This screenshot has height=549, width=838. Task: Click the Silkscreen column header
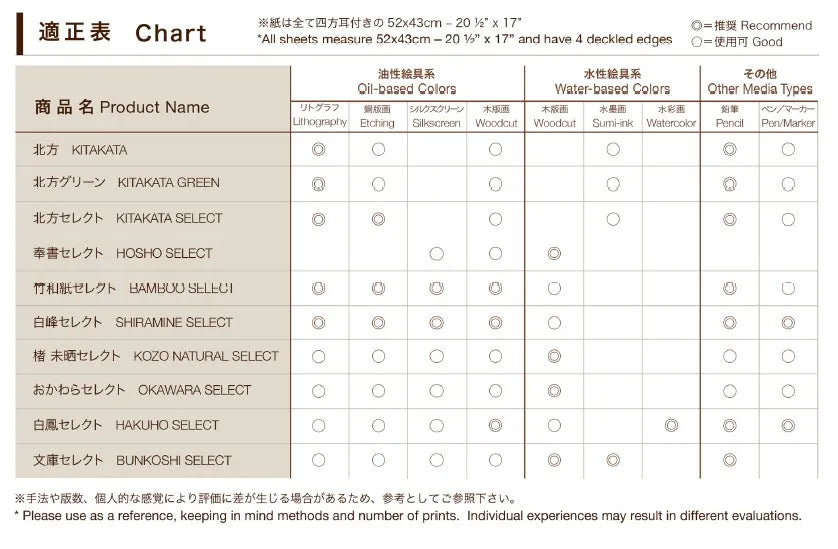tap(436, 116)
